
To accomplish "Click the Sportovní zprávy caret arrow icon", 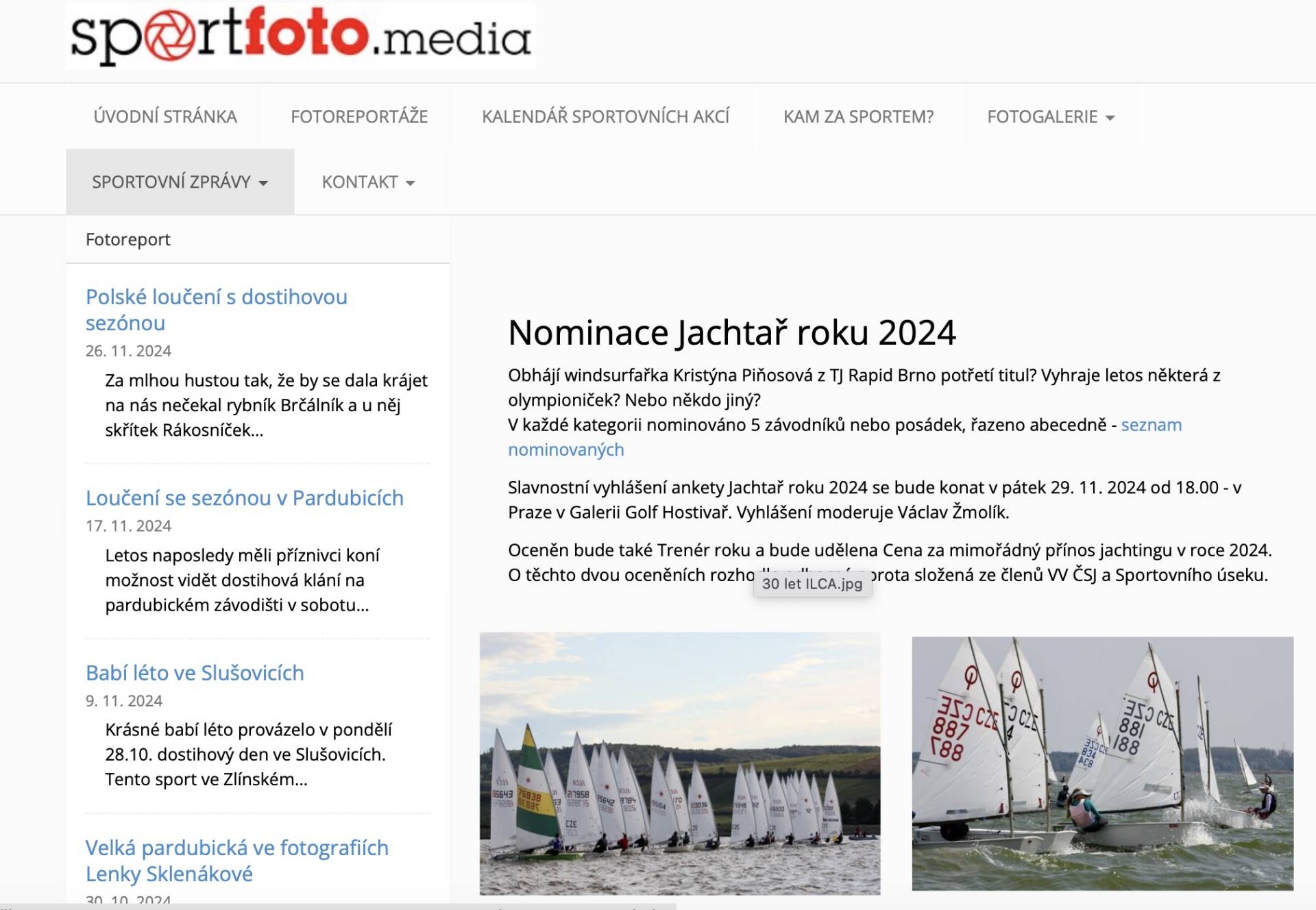I will point(263,183).
